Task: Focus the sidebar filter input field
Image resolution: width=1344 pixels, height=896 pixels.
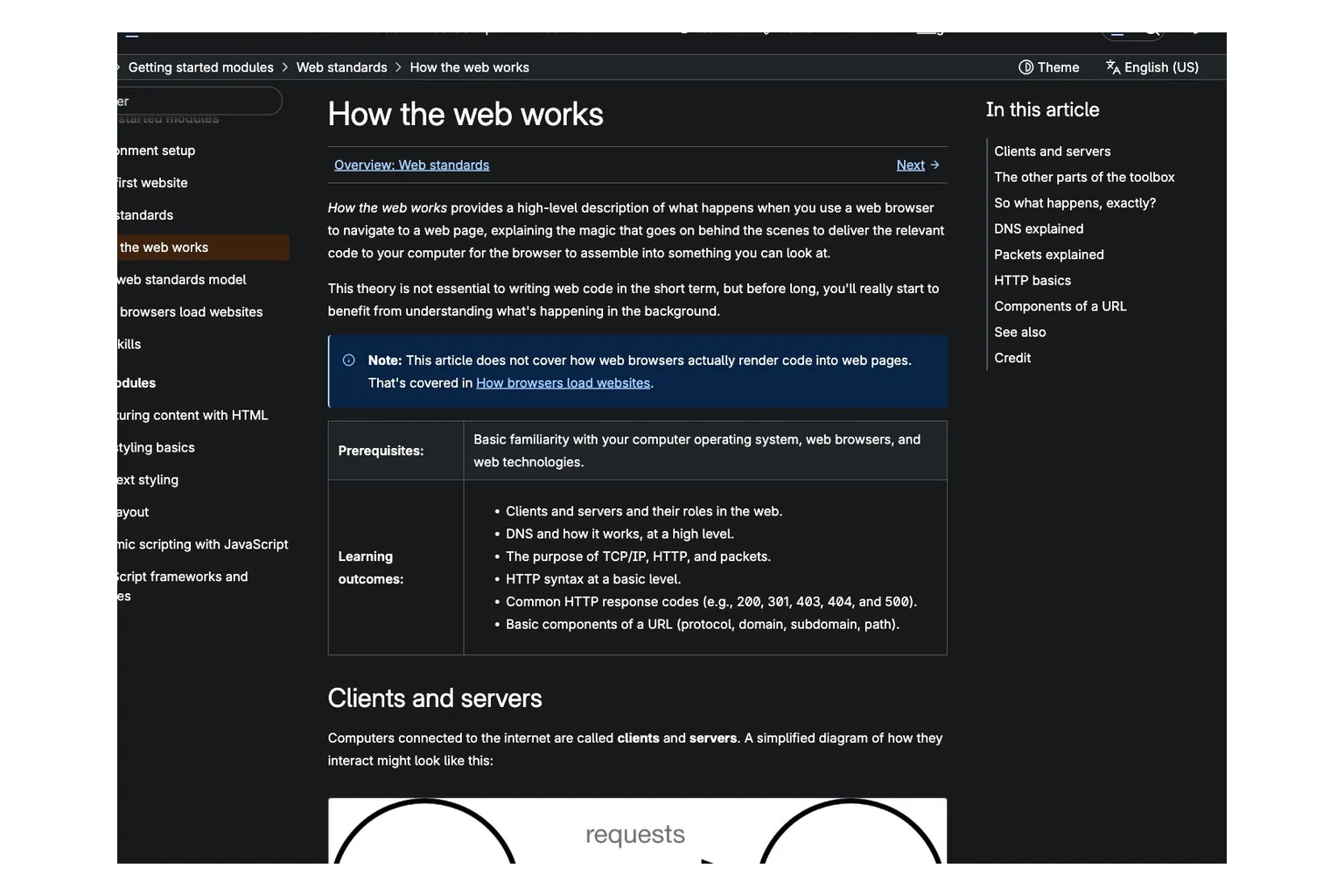Action: click(x=199, y=101)
